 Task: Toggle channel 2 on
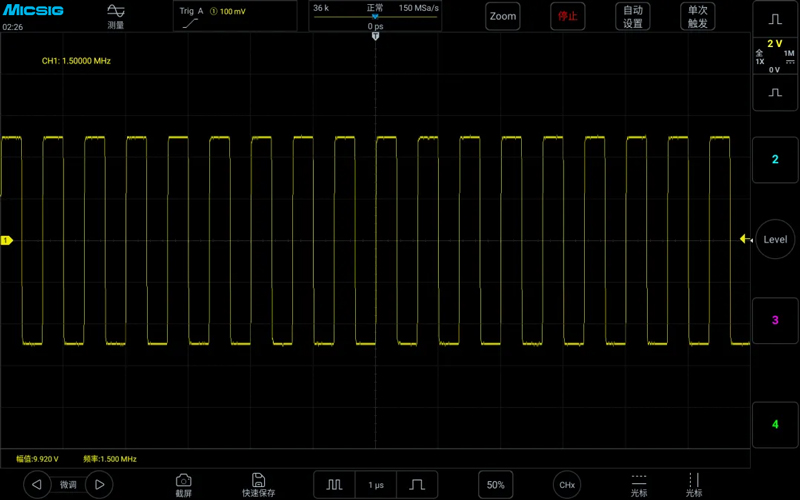775,159
